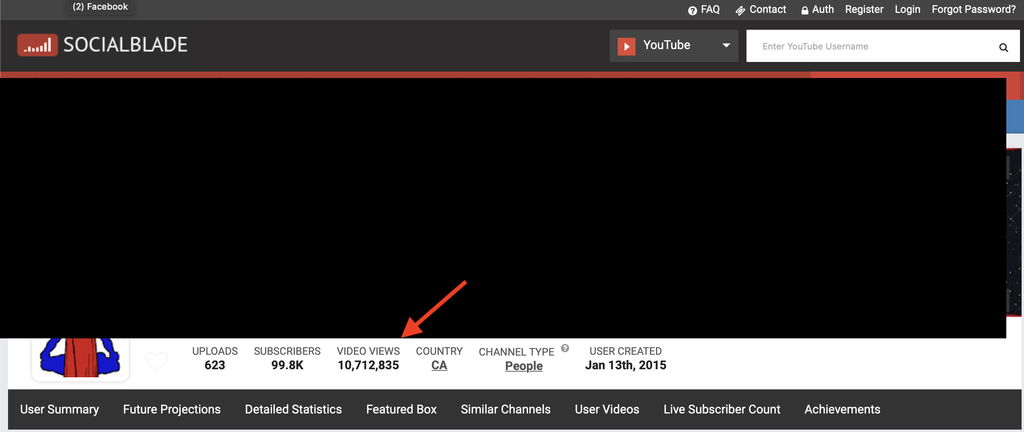Viewport: 1024px width, 432px height.
Task: Click the magnifier search icon
Action: click(x=1003, y=47)
